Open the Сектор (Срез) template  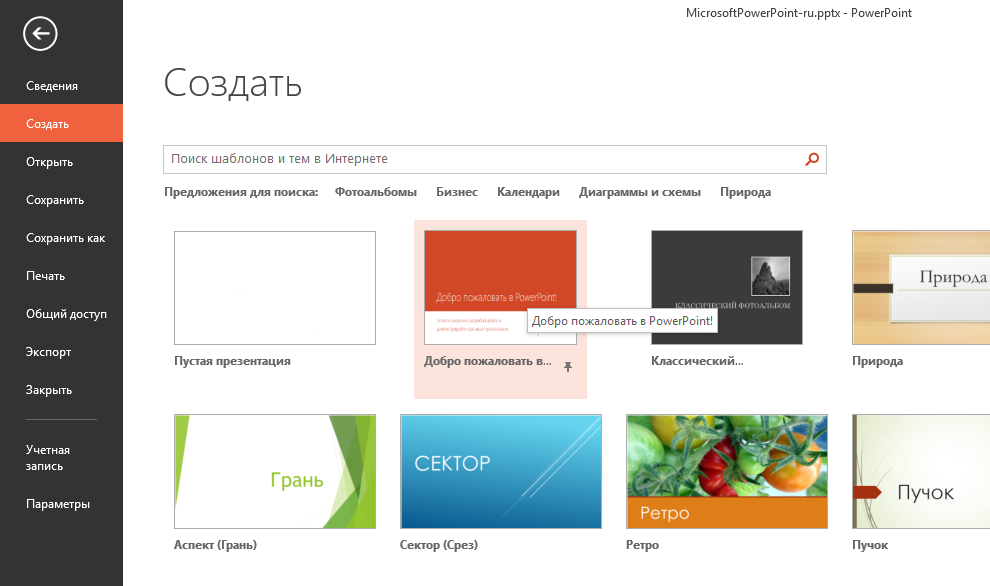click(500, 471)
